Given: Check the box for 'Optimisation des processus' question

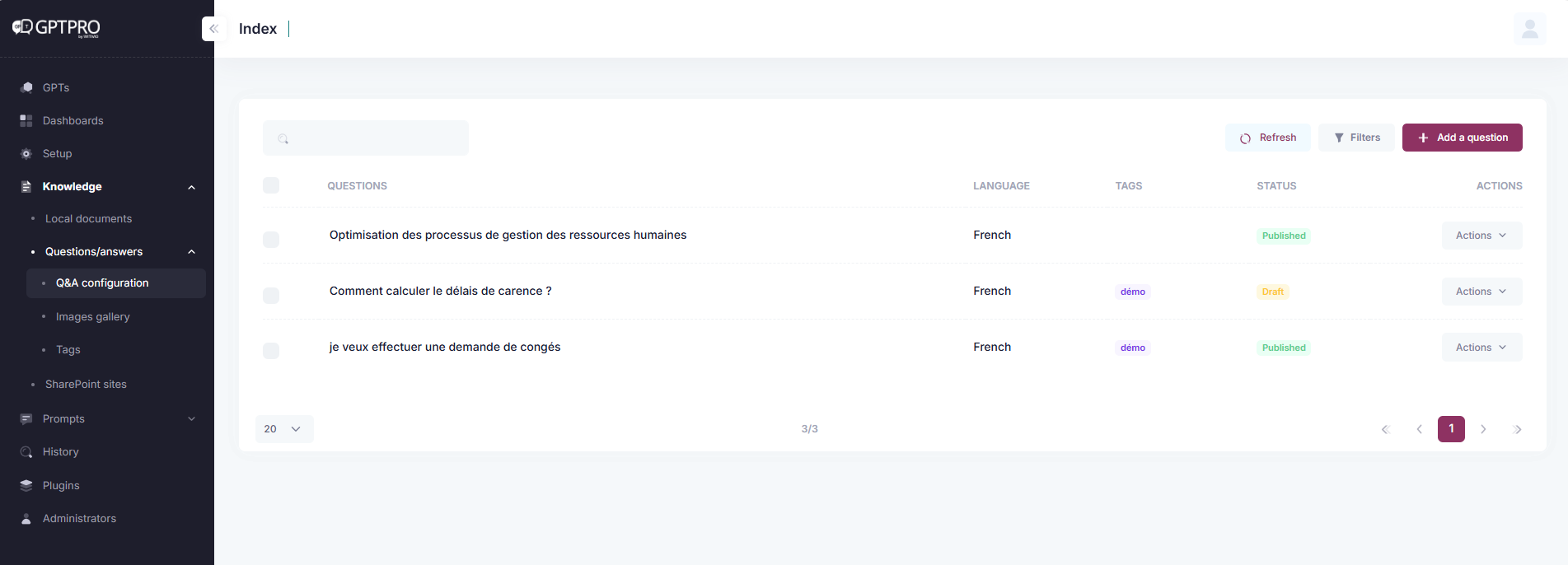Looking at the screenshot, I should point(271,240).
